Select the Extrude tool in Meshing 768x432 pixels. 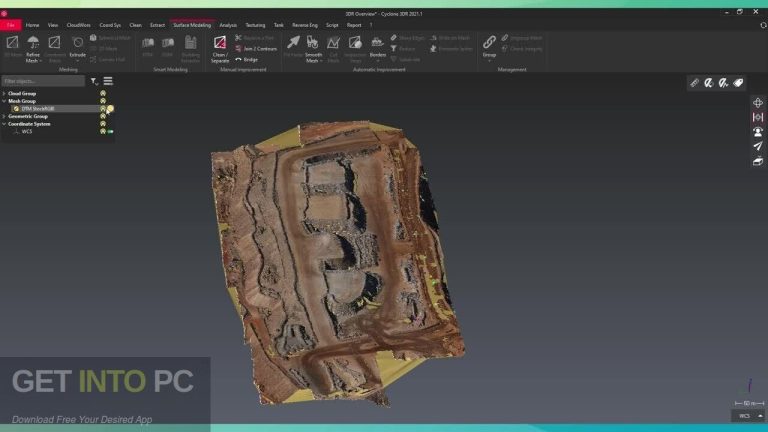tap(77, 43)
